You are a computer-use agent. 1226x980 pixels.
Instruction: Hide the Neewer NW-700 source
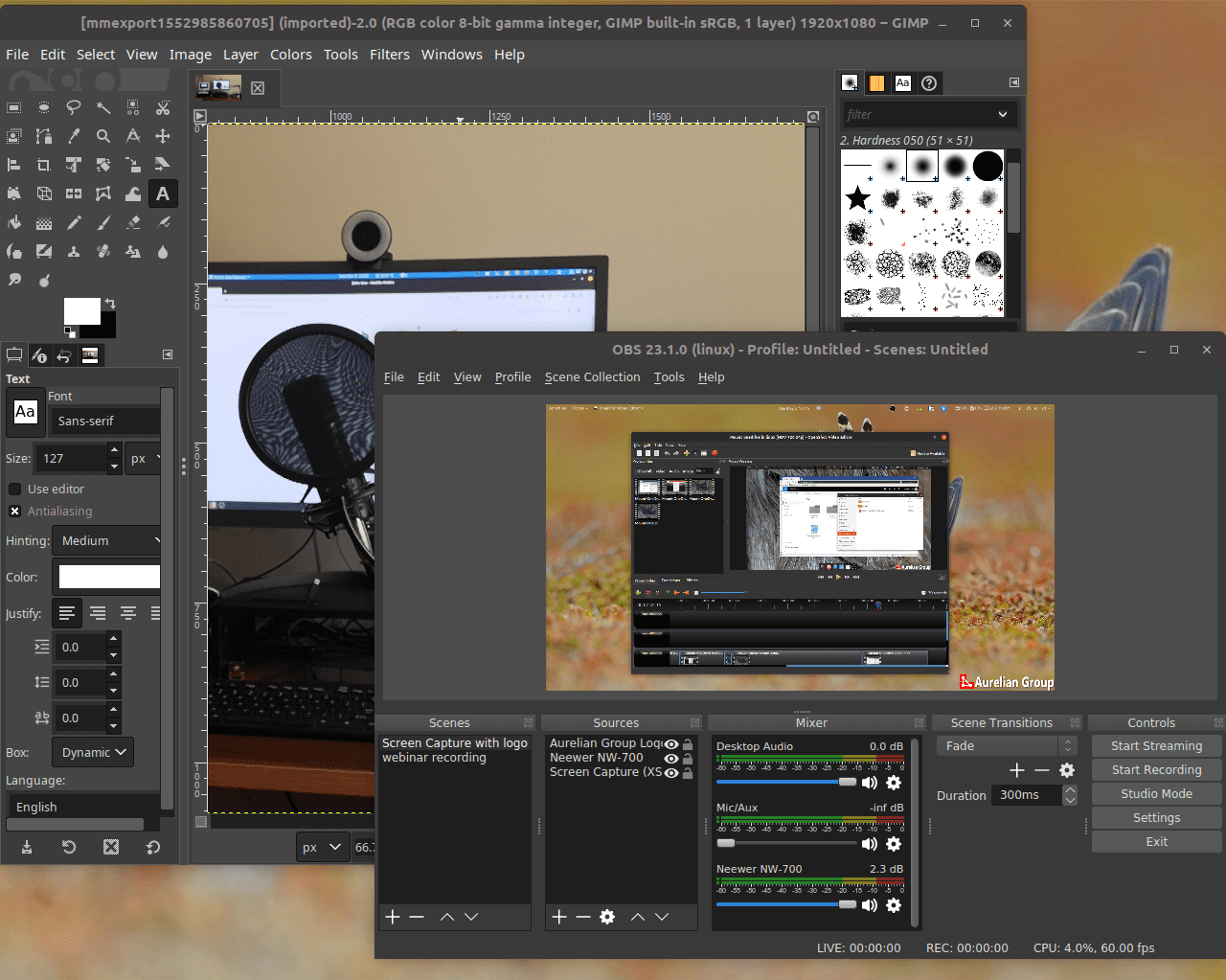[671, 759]
